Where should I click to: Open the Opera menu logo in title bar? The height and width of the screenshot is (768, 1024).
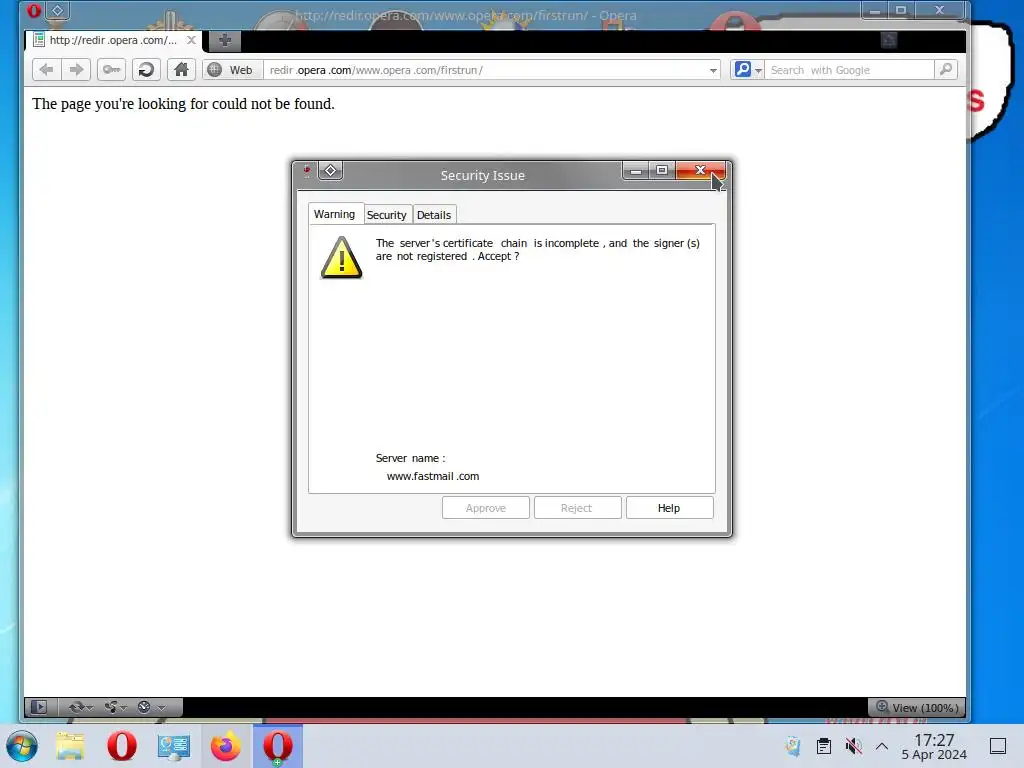(33, 10)
